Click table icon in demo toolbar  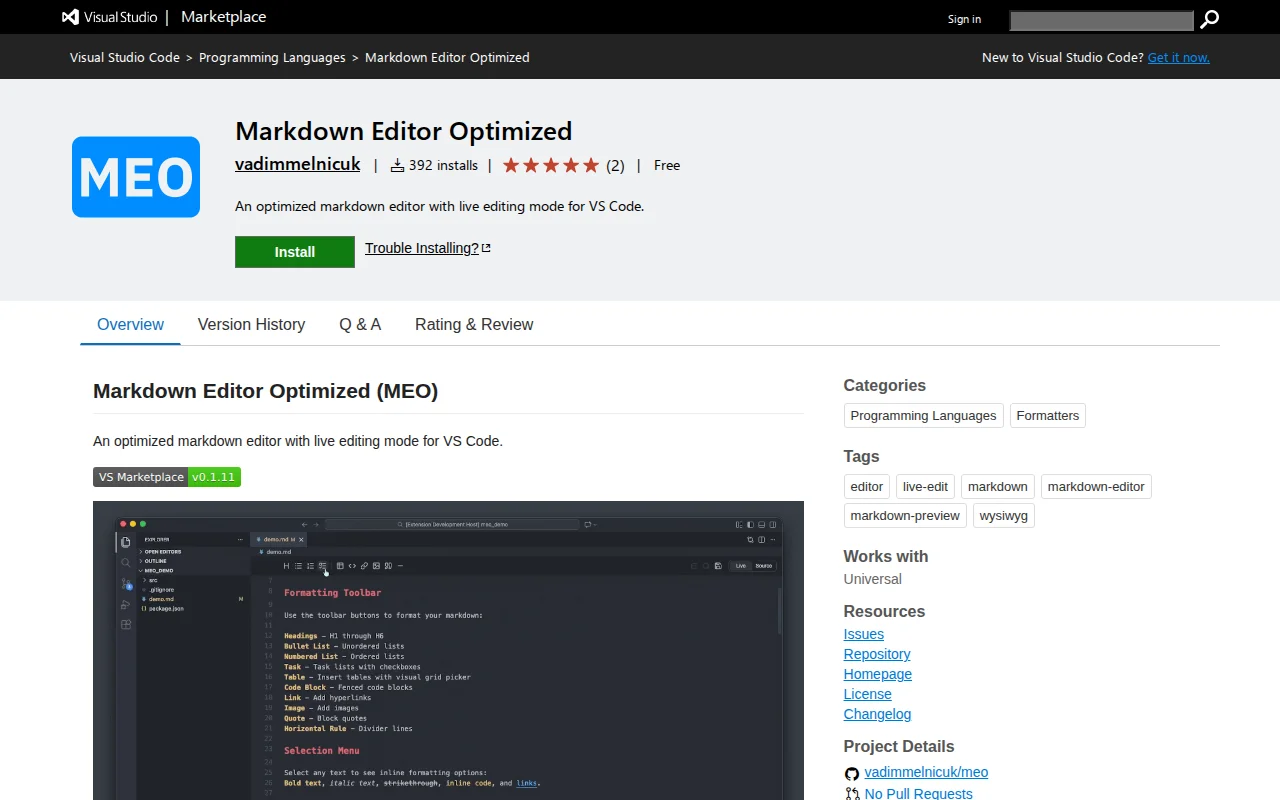pos(340,566)
